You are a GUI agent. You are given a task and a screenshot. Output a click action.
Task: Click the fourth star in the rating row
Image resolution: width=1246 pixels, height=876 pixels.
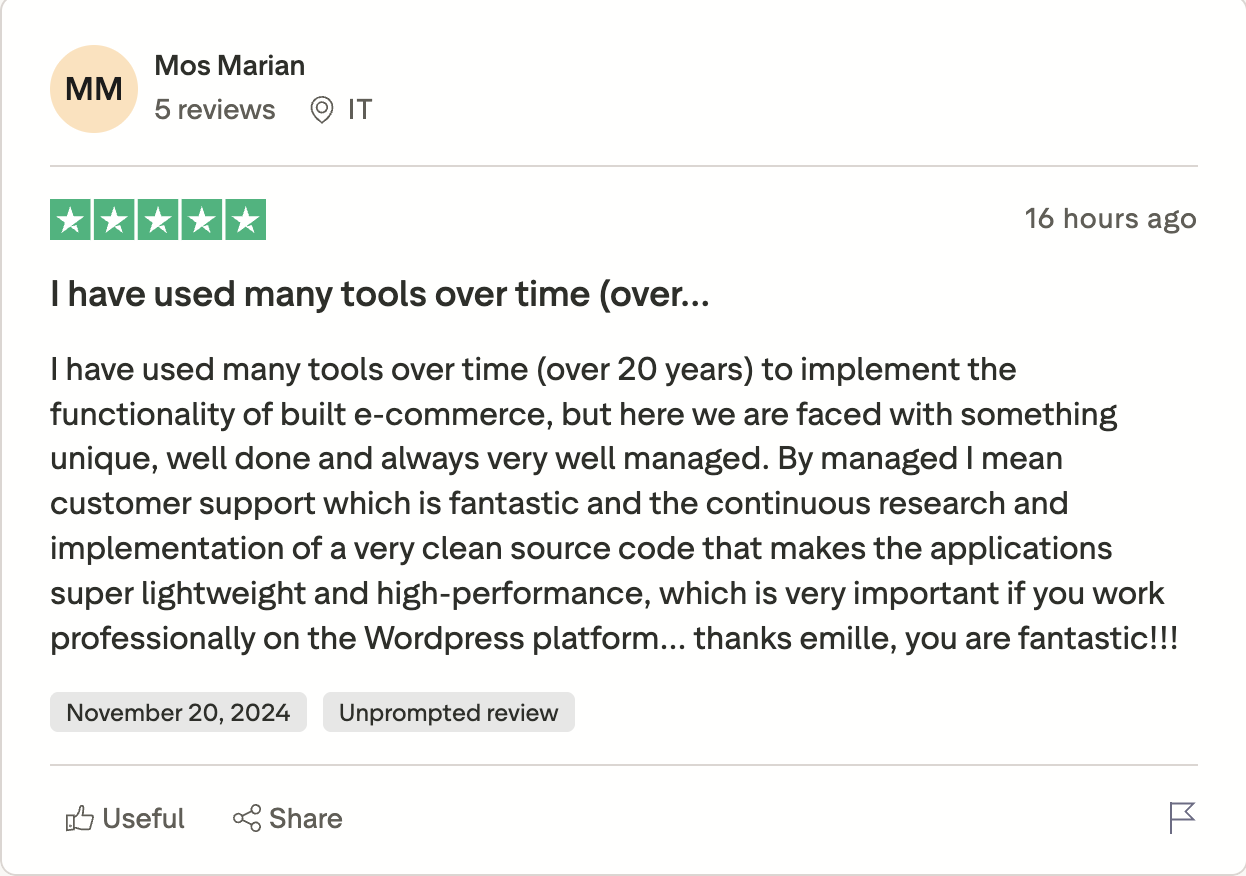200,219
